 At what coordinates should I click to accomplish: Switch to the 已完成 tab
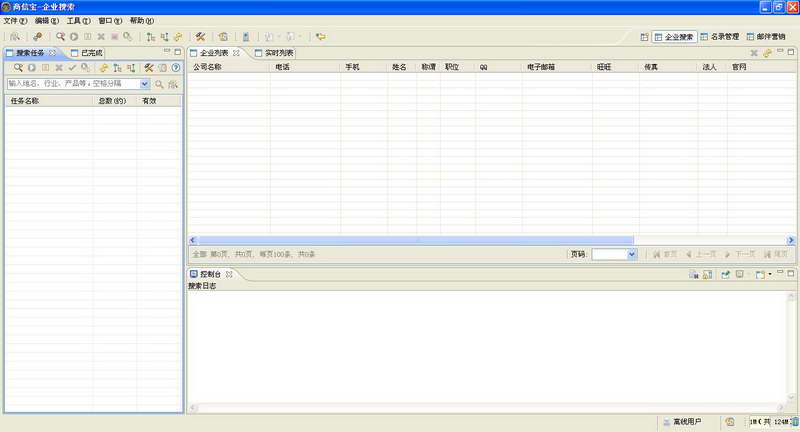pyautogui.click(x=87, y=53)
